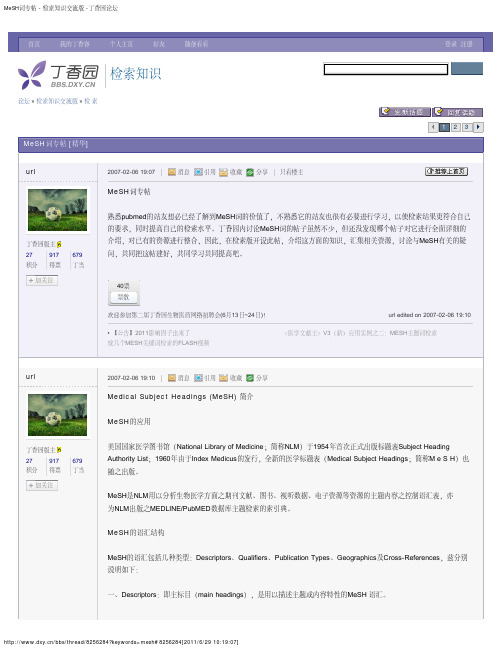Click the search submit button beside search box
Screen dimensions: 502x649
[x=467, y=68]
